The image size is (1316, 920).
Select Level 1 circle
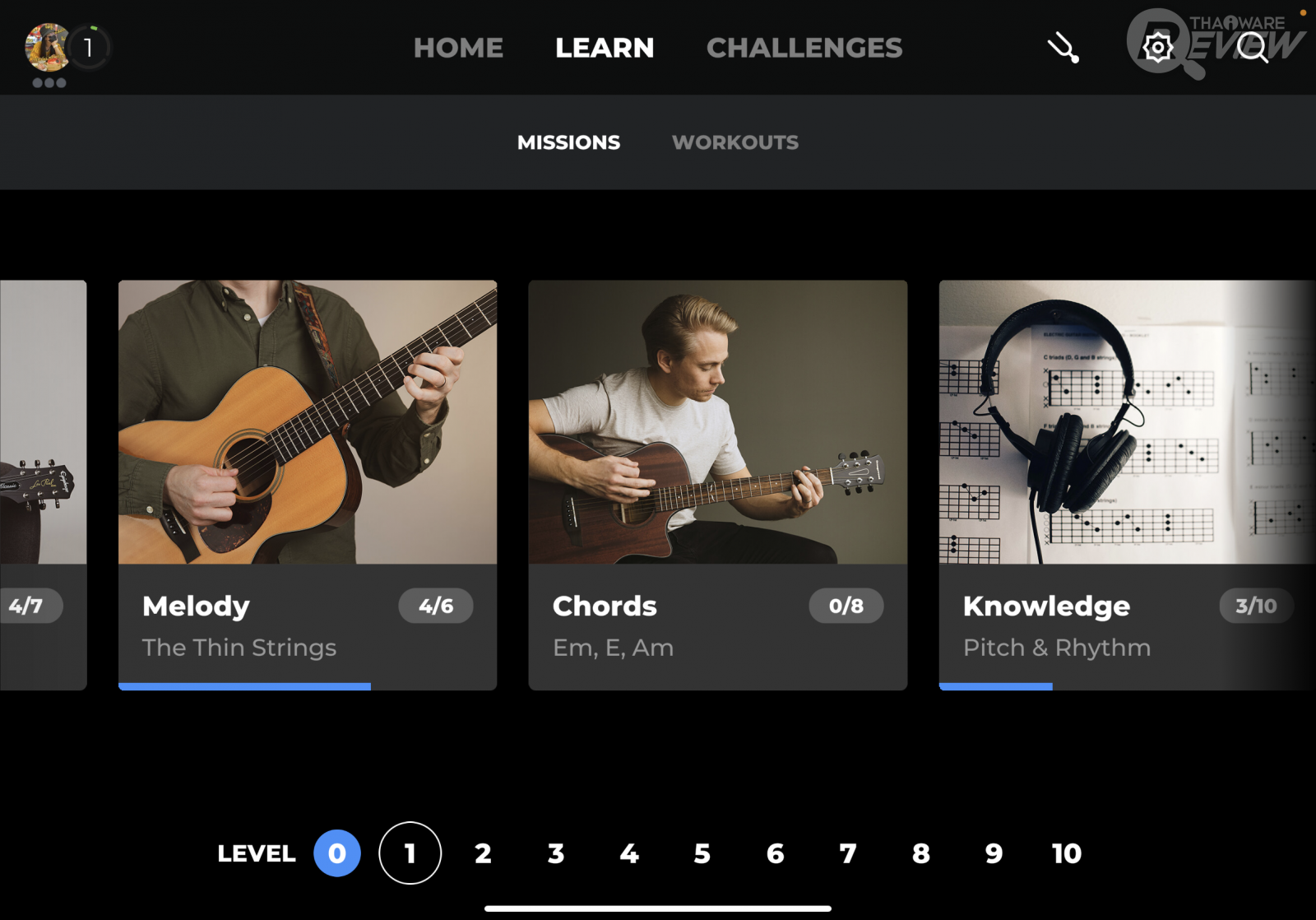(410, 853)
